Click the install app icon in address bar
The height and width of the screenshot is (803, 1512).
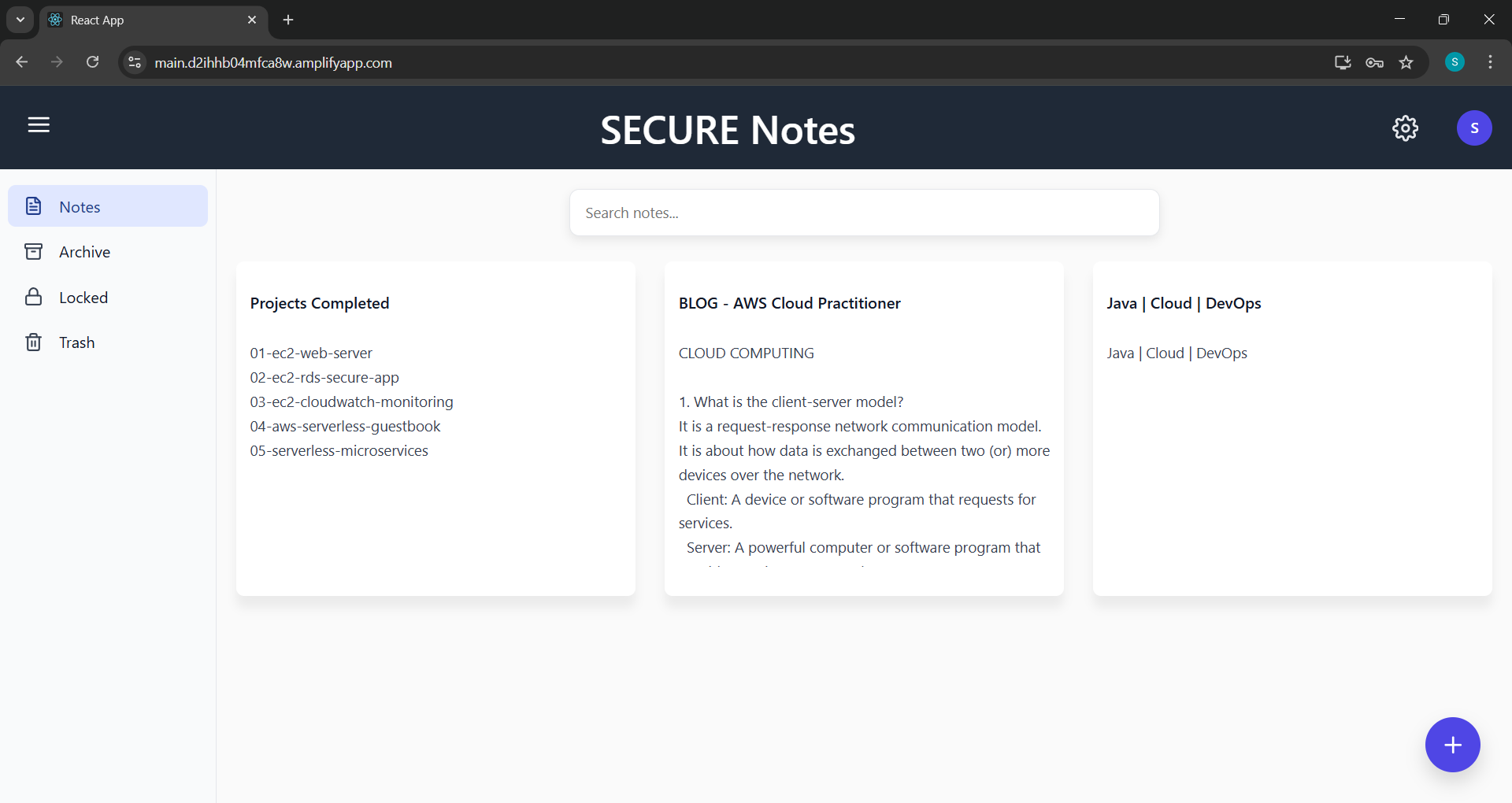coord(1343,62)
